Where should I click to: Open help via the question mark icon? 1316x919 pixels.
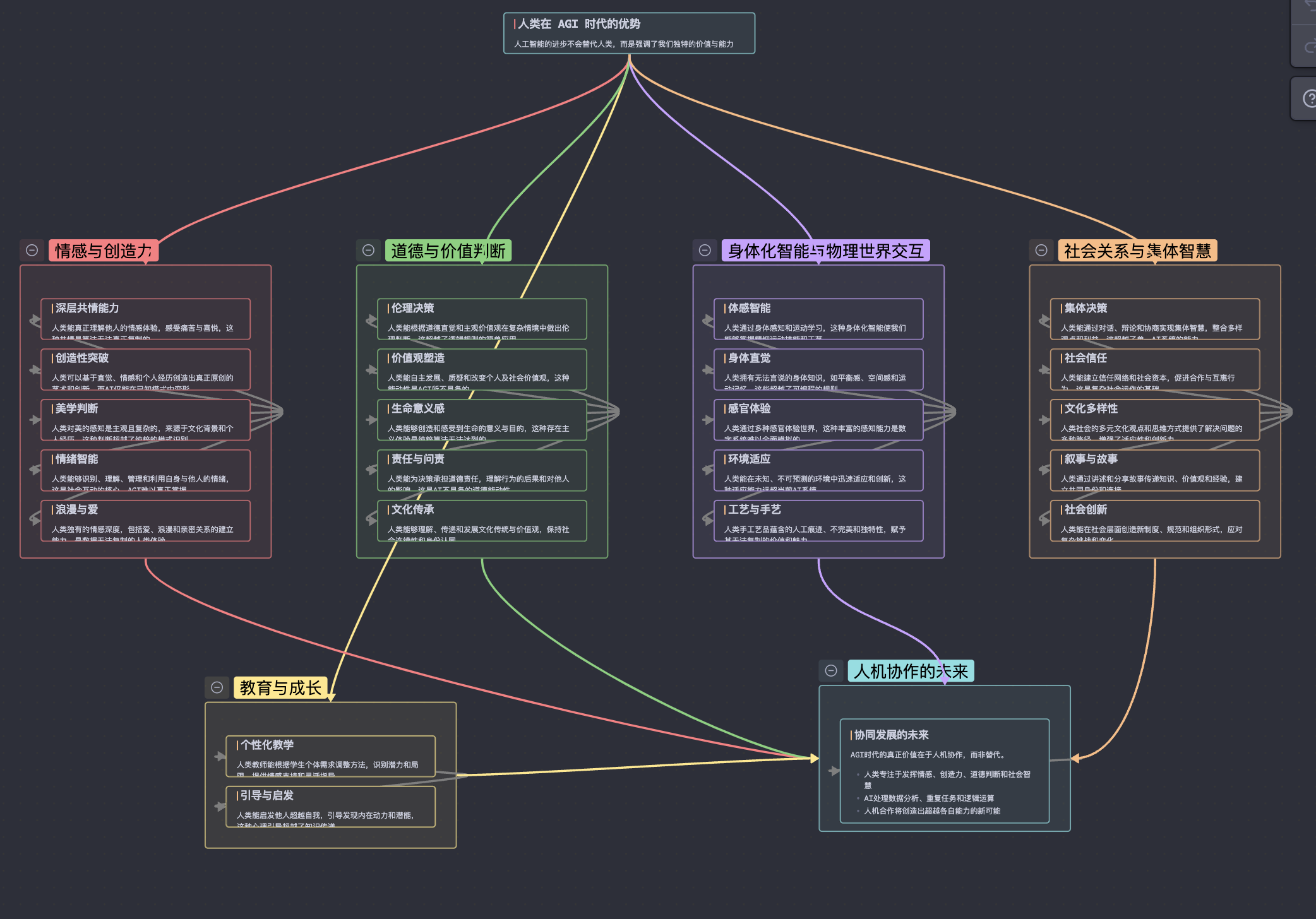pos(1310,98)
